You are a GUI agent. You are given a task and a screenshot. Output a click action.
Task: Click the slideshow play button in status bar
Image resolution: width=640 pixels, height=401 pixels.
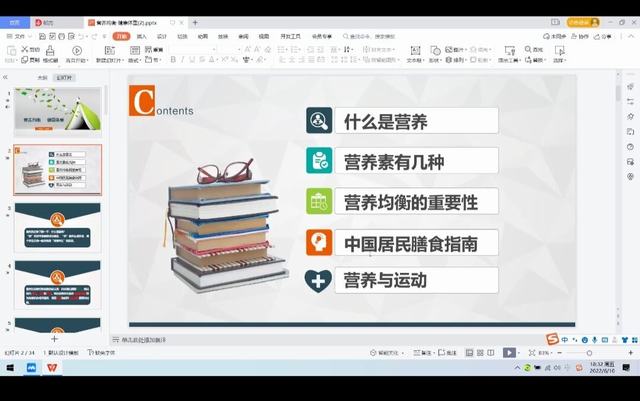[x=509, y=352]
